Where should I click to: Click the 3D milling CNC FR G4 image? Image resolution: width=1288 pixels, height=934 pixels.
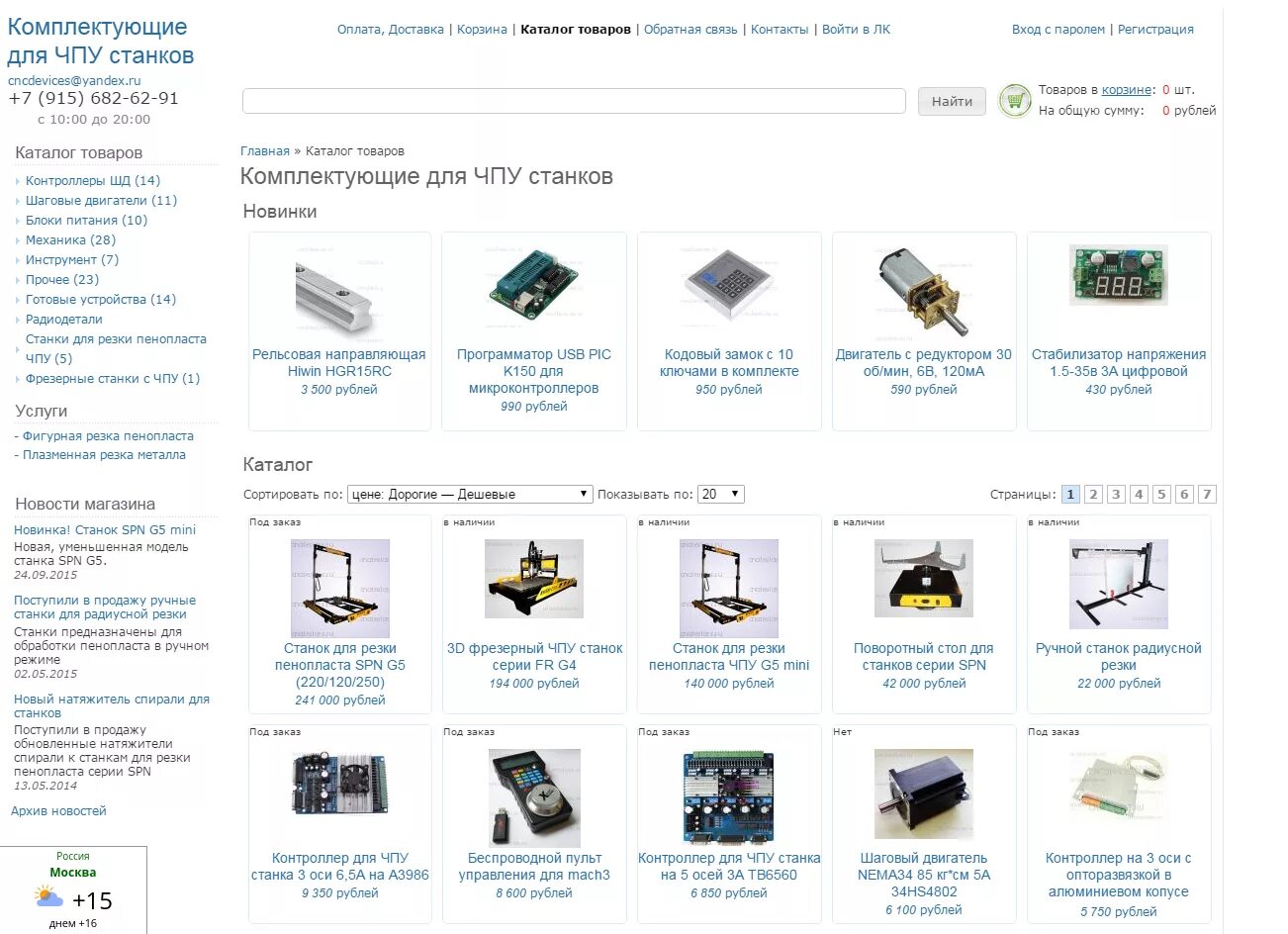click(534, 579)
